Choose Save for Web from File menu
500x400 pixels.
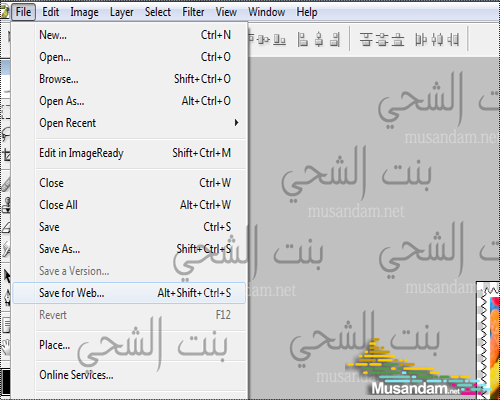click(x=129, y=293)
